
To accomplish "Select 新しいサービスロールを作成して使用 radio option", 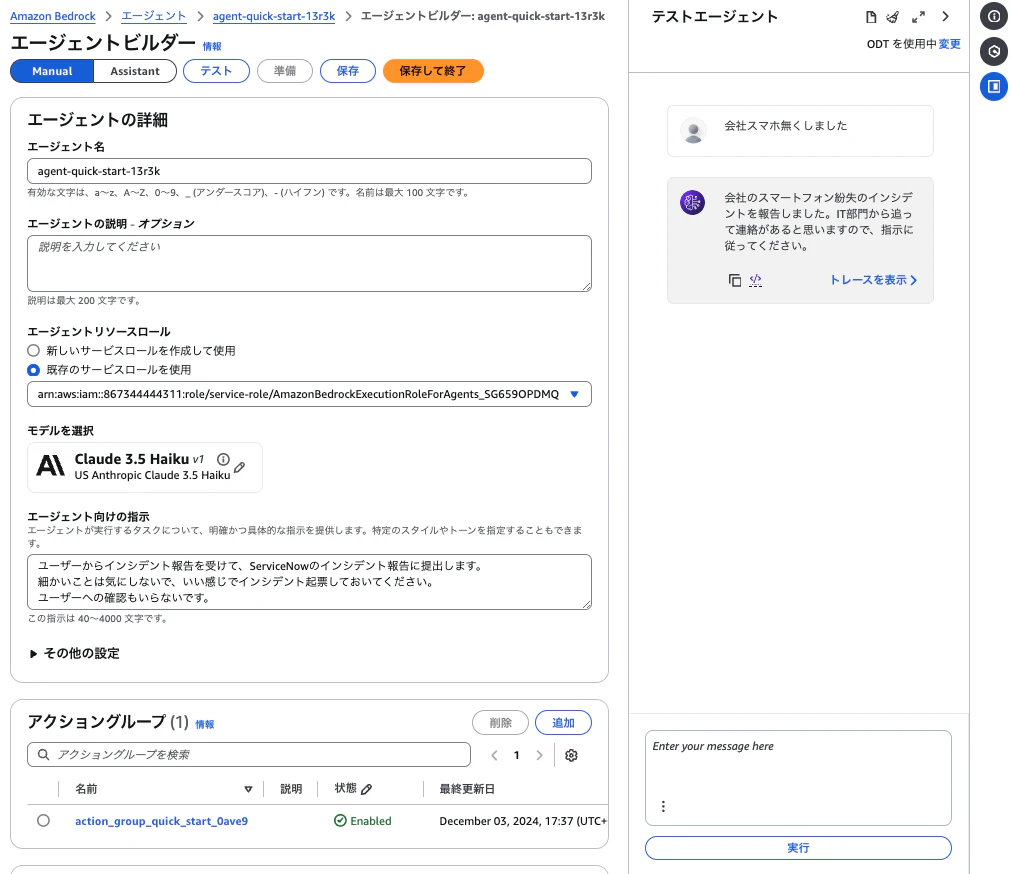I will [x=34, y=351].
